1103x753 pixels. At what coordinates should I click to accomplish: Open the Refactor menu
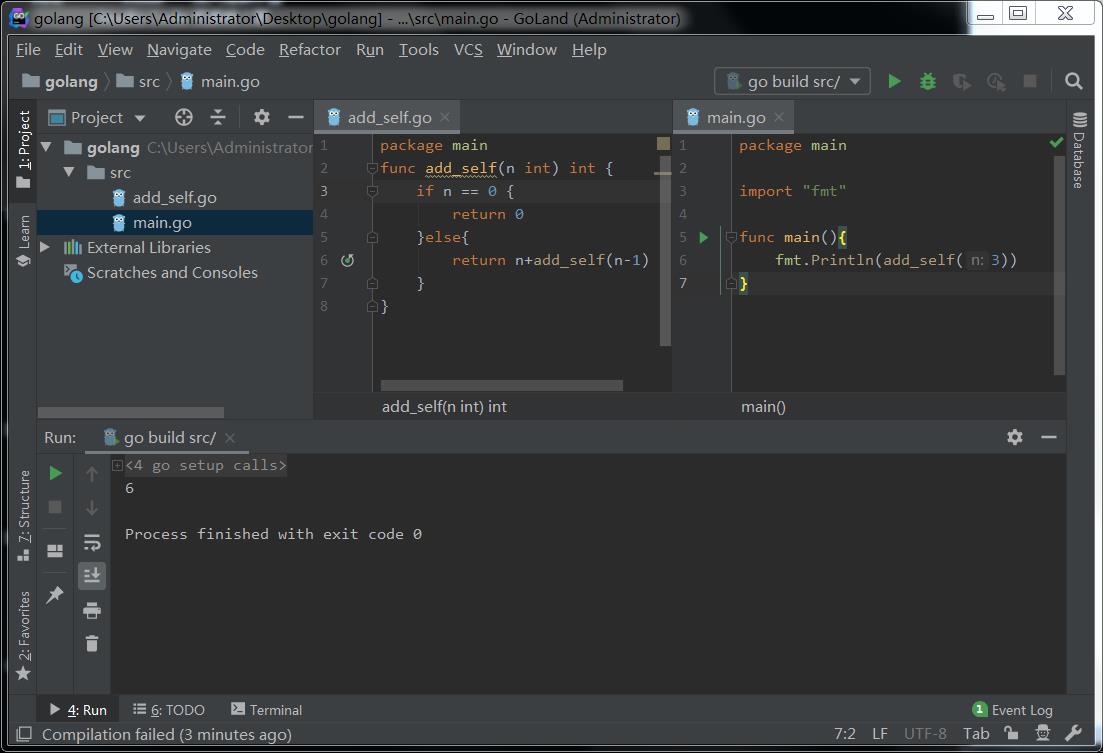[309, 49]
